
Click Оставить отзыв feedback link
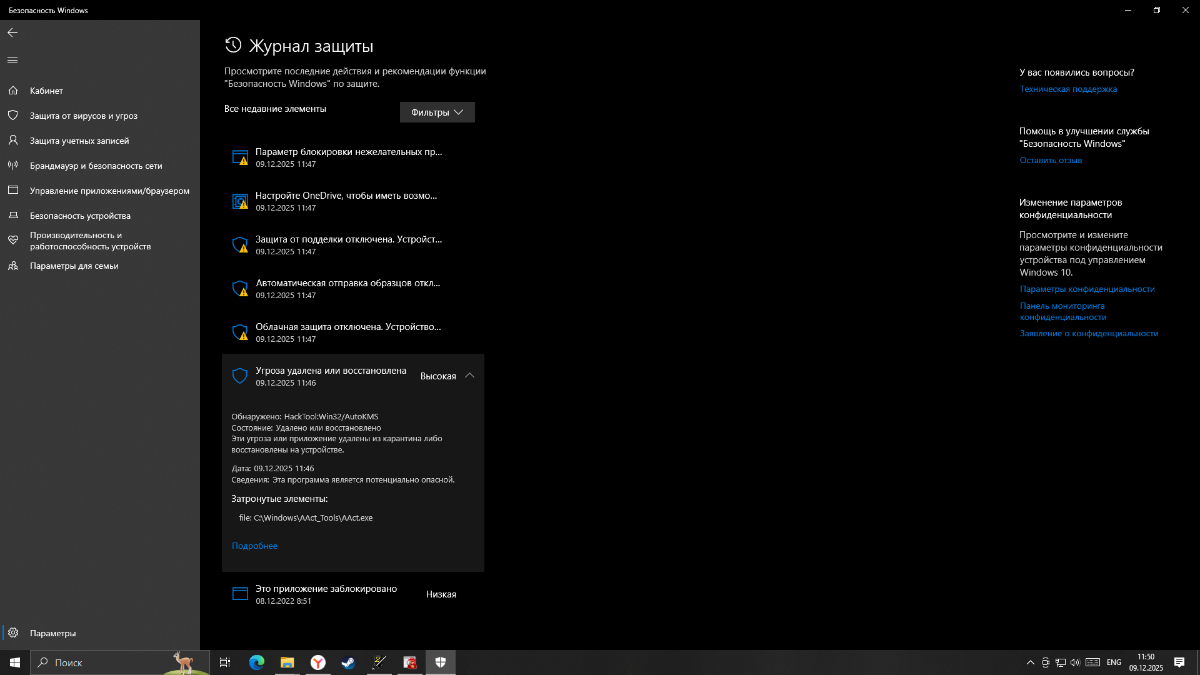coord(1051,160)
